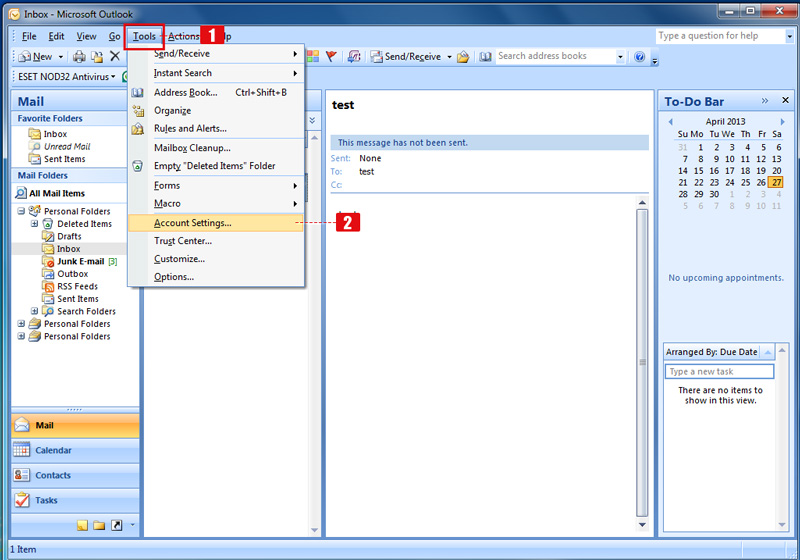Expand the Search Folders tree node
800x560 pixels.
click(35, 311)
